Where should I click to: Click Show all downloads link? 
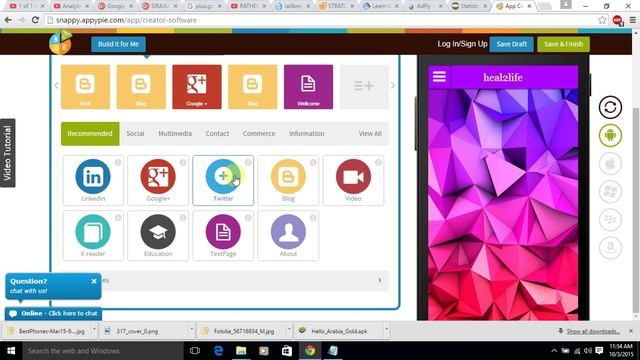pyautogui.click(x=593, y=331)
